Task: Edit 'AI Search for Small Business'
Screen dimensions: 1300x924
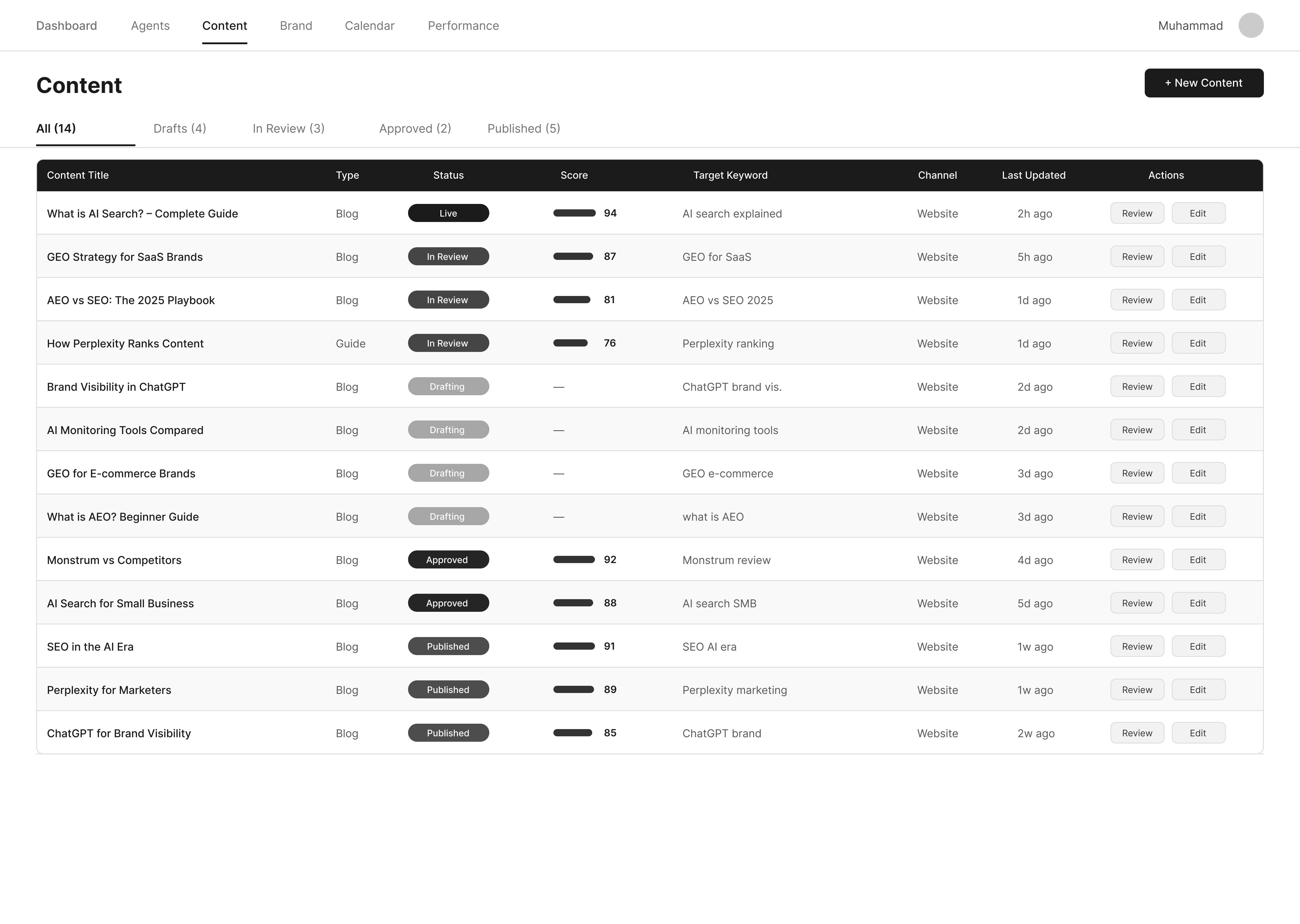Action: 1198,603
